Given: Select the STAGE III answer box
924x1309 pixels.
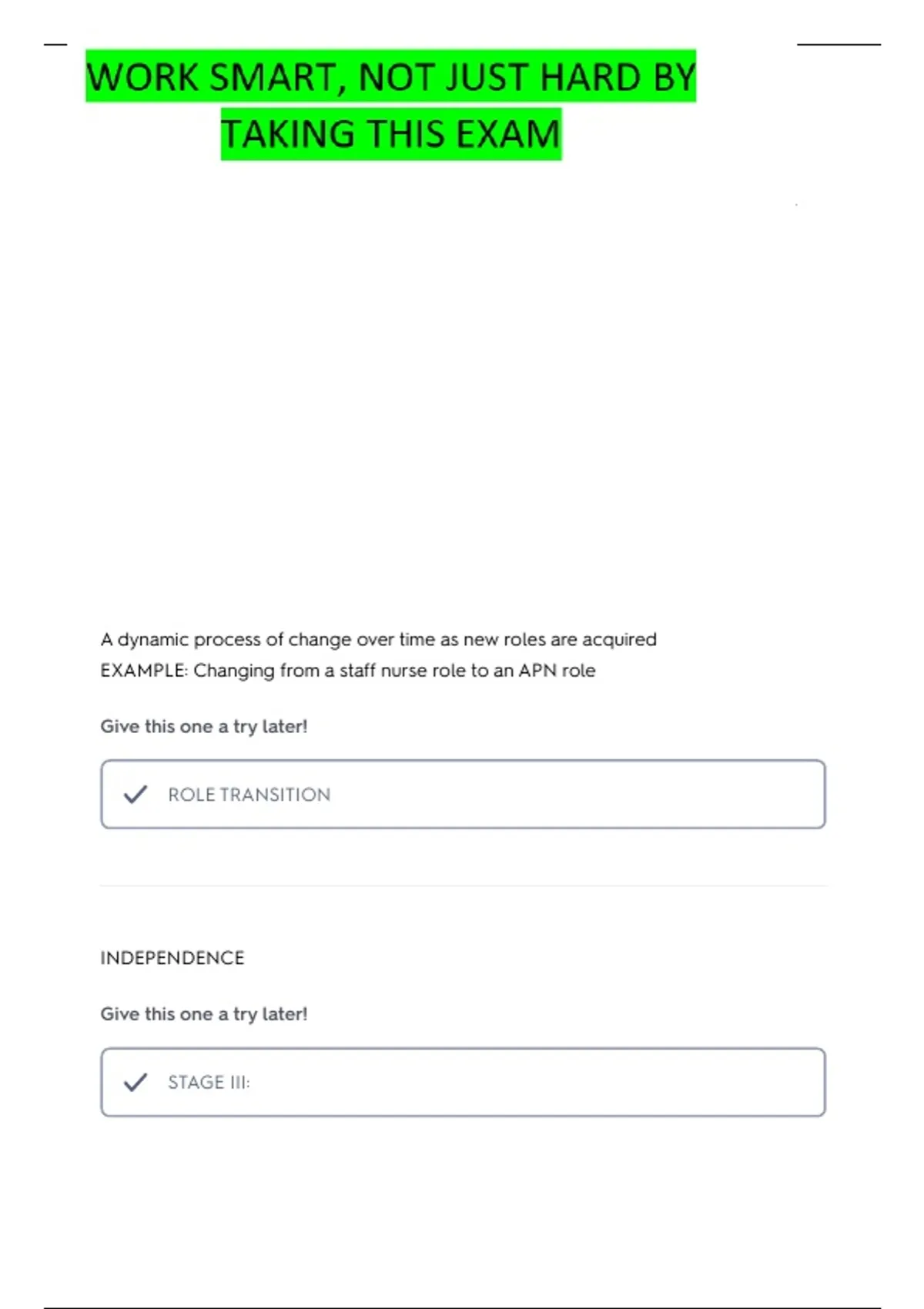Looking at the screenshot, I should coord(463,1082).
